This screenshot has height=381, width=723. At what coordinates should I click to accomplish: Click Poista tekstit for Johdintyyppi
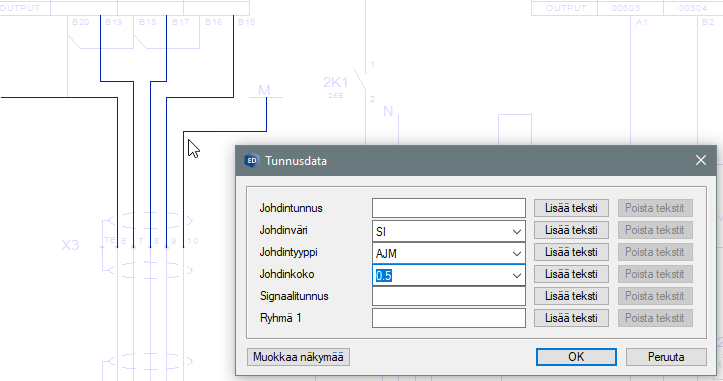(655, 252)
